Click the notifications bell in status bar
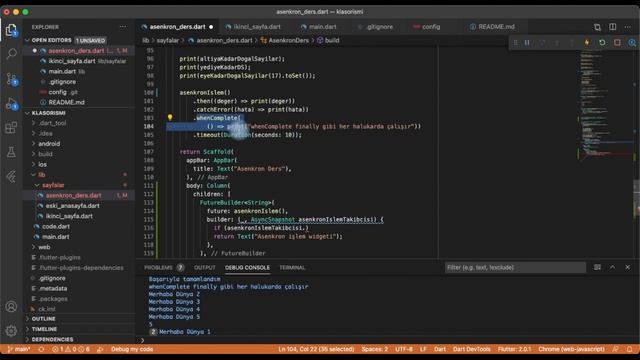Viewport: 640px width, 360px height. [630, 349]
